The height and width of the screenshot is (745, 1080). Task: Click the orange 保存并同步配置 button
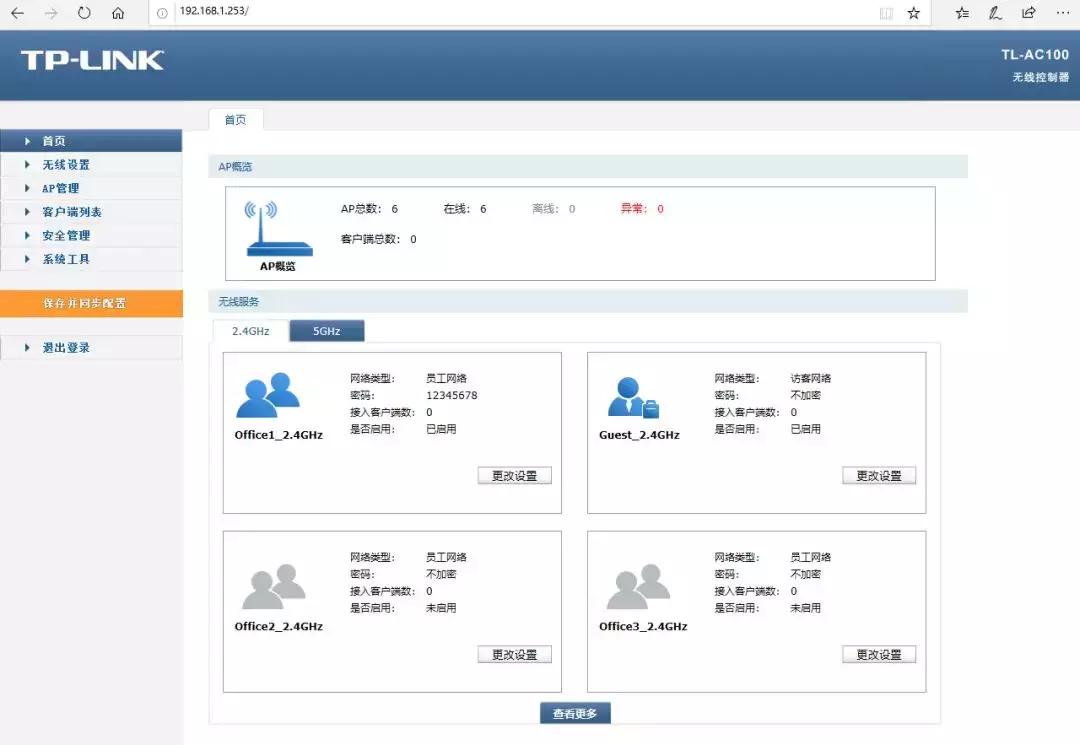click(91, 304)
